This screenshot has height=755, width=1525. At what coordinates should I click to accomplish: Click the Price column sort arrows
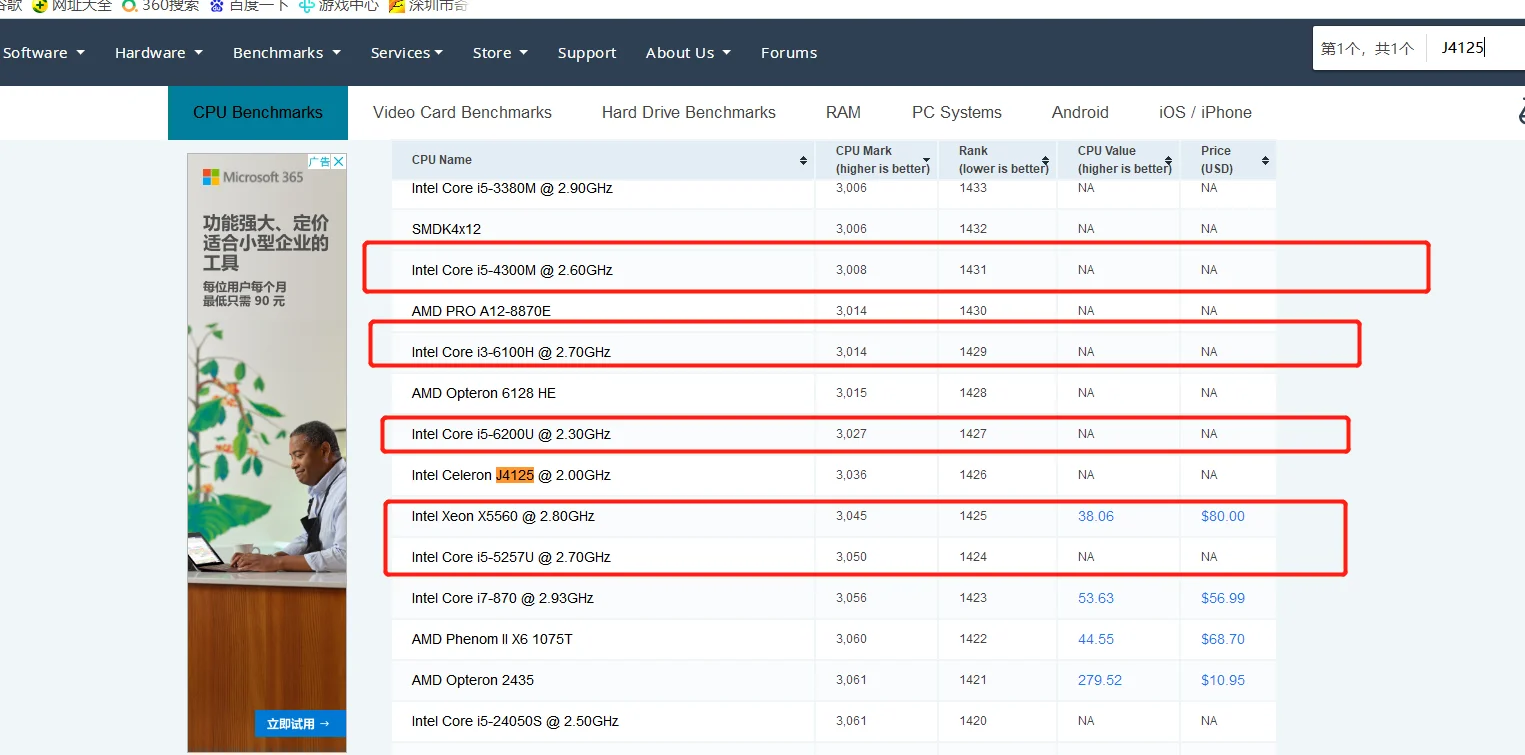tap(1265, 160)
